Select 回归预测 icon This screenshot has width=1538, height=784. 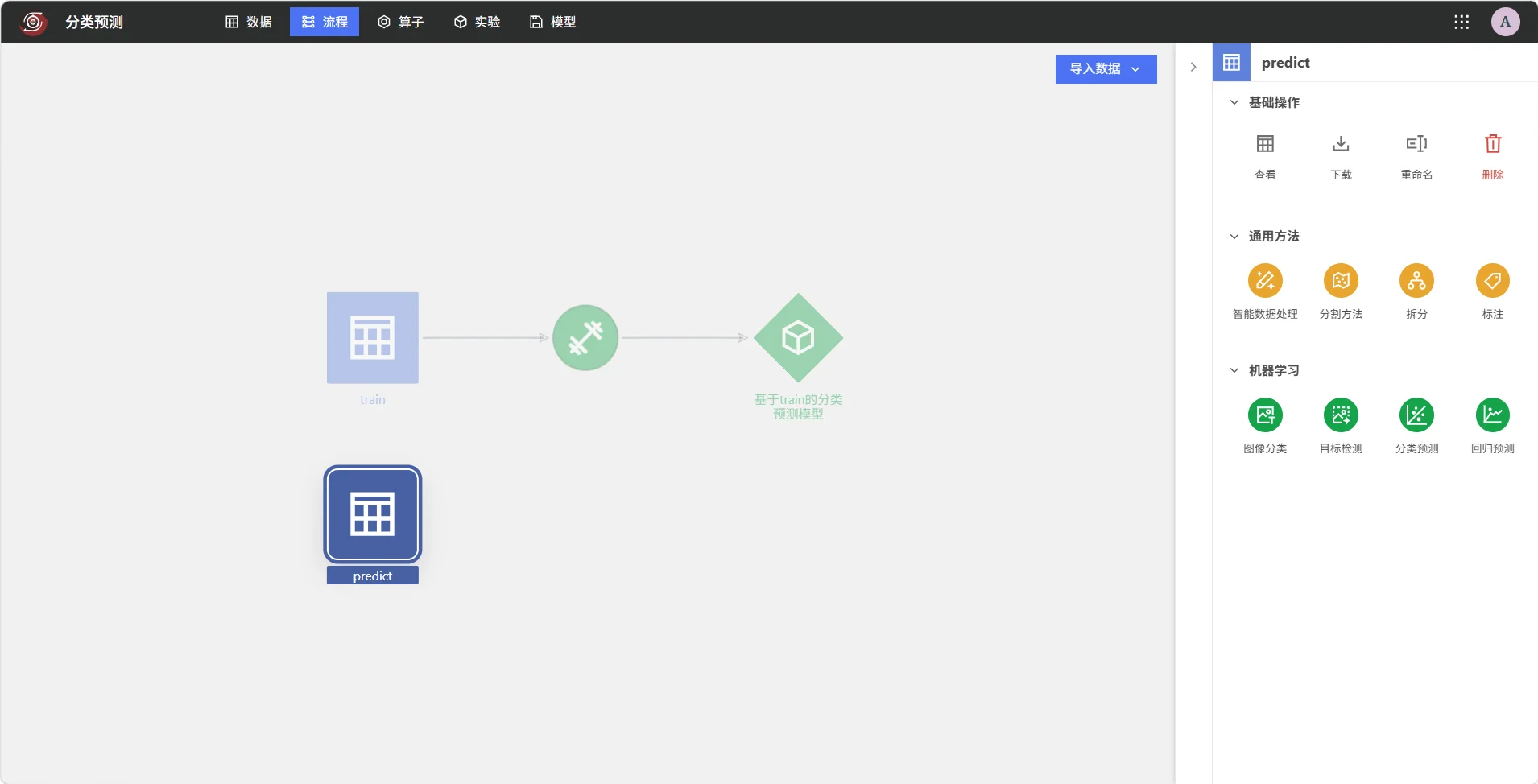pos(1493,415)
